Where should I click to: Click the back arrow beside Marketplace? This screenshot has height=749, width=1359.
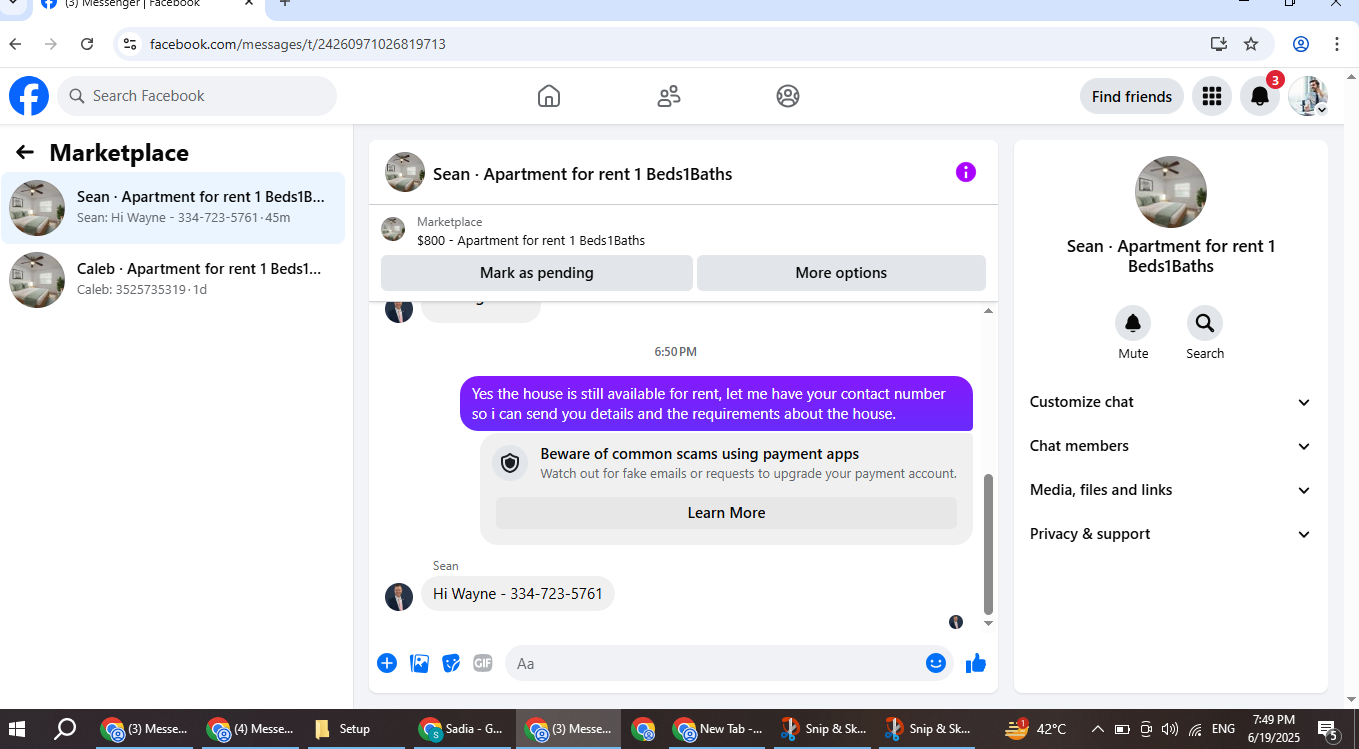tap(25, 152)
